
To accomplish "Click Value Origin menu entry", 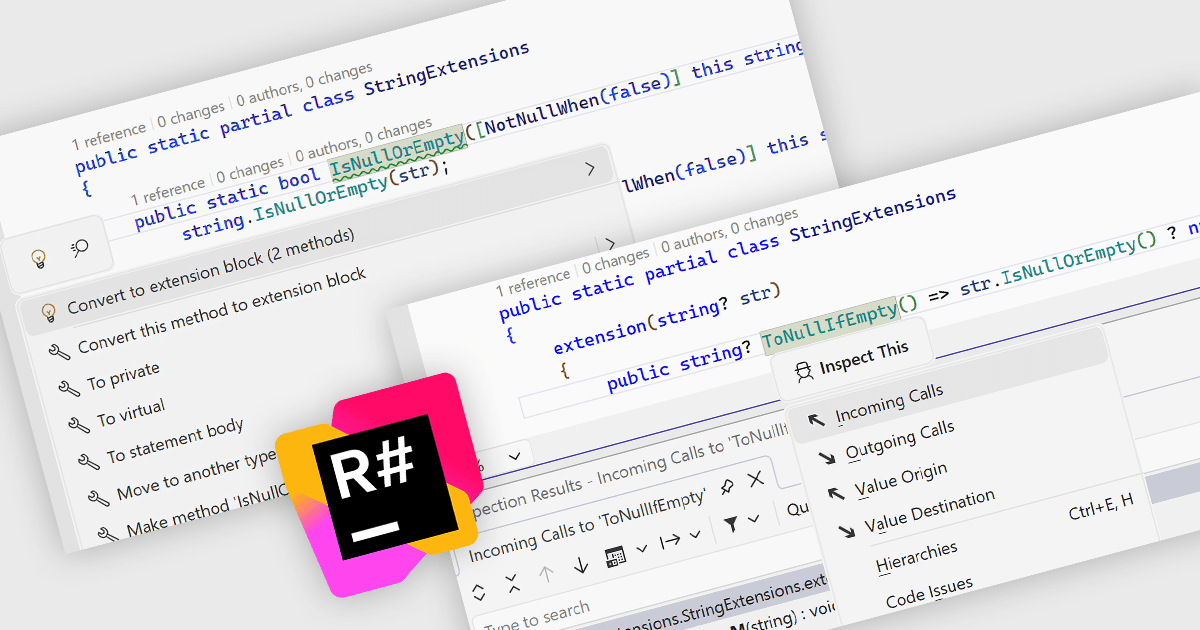I will tap(901, 480).
